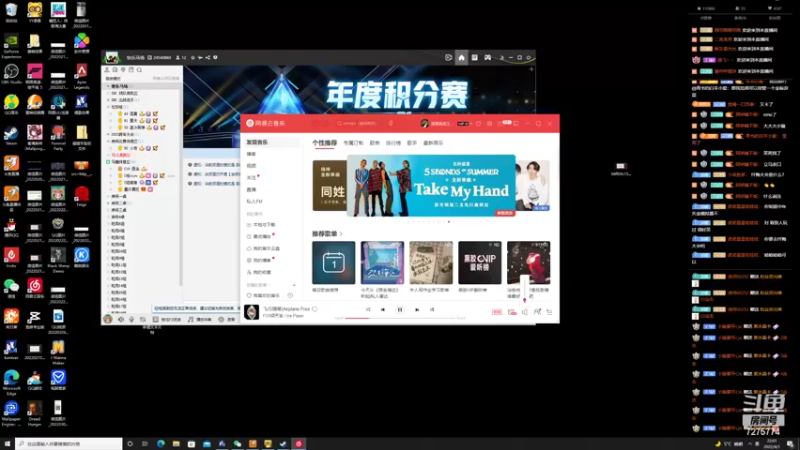Viewport: 800px width, 450px height.
Task: Open Wallpaper Engine desktop shortcut
Action: [x=11, y=413]
